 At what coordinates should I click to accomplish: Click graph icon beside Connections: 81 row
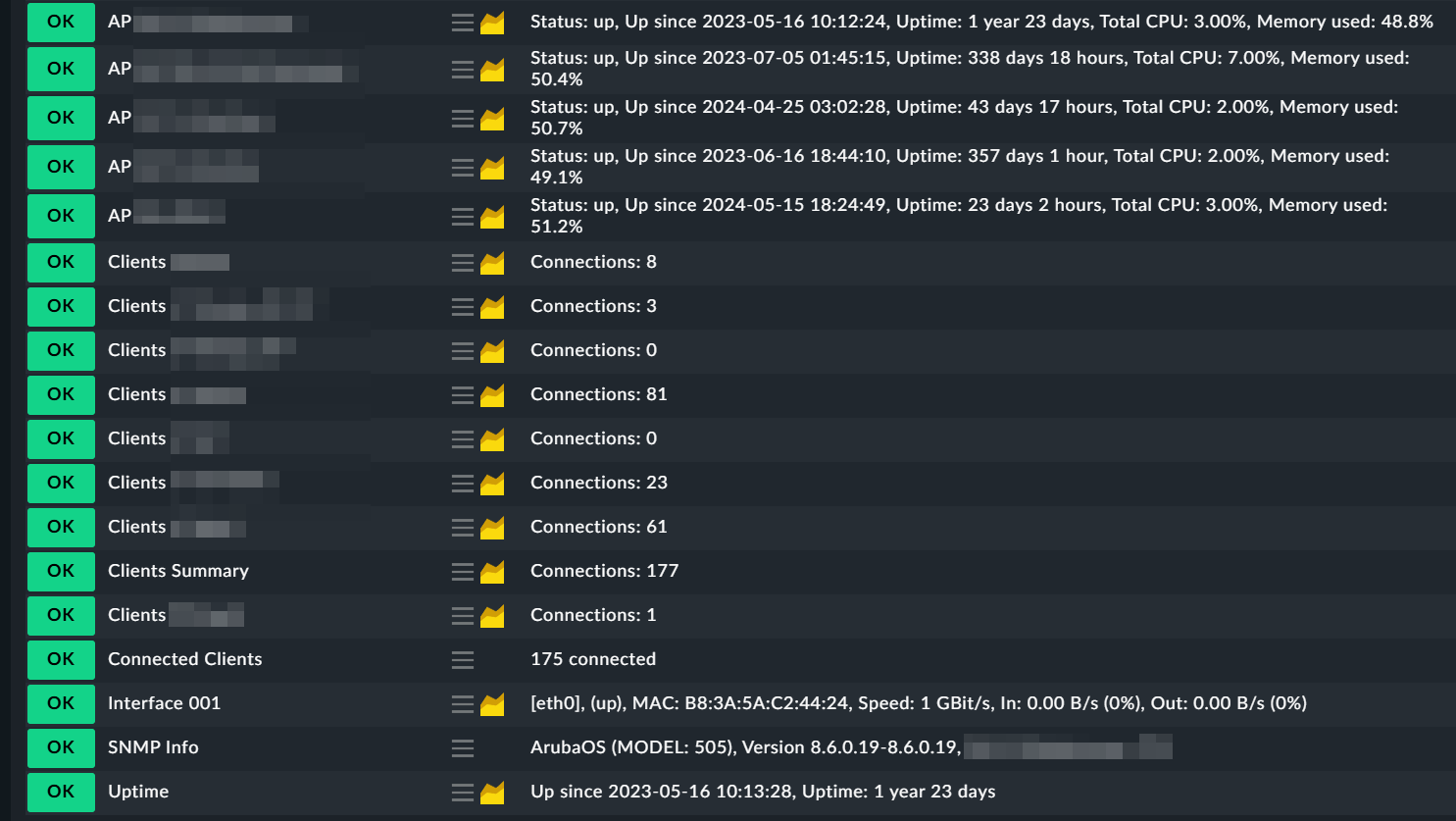492,394
